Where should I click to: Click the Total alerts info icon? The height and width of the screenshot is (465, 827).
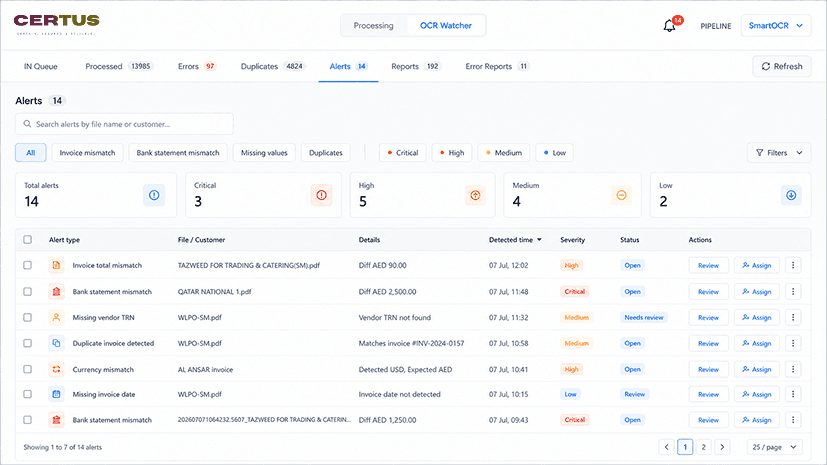pos(154,195)
